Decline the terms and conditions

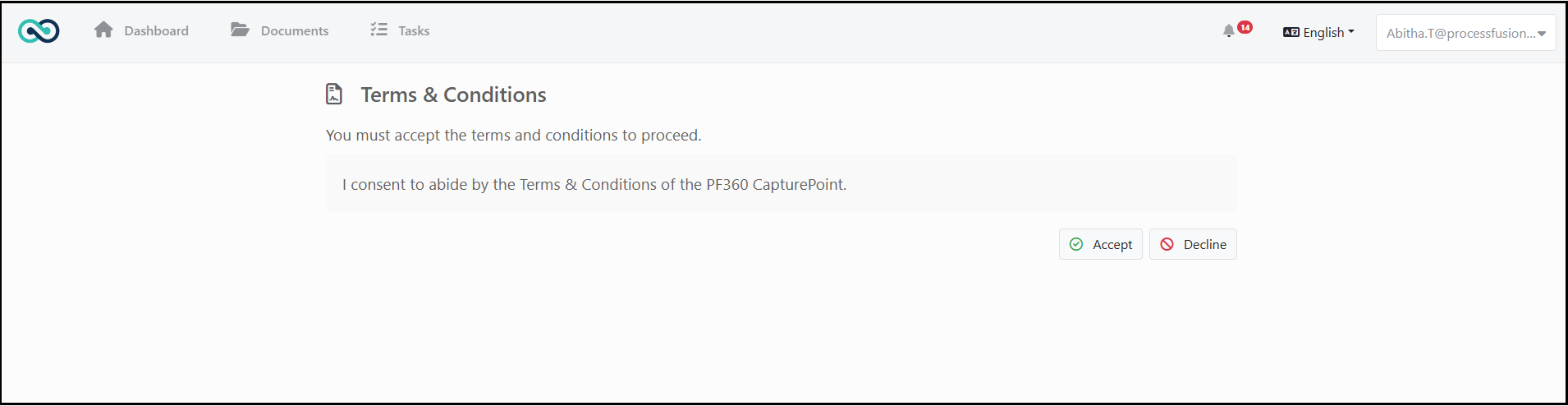(1193, 244)
